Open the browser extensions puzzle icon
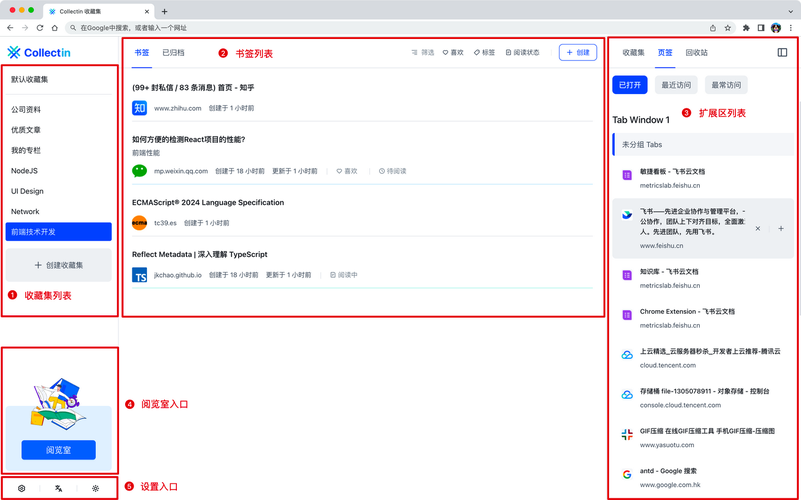This screenshot has height=500, width=801. coord(746,28)
